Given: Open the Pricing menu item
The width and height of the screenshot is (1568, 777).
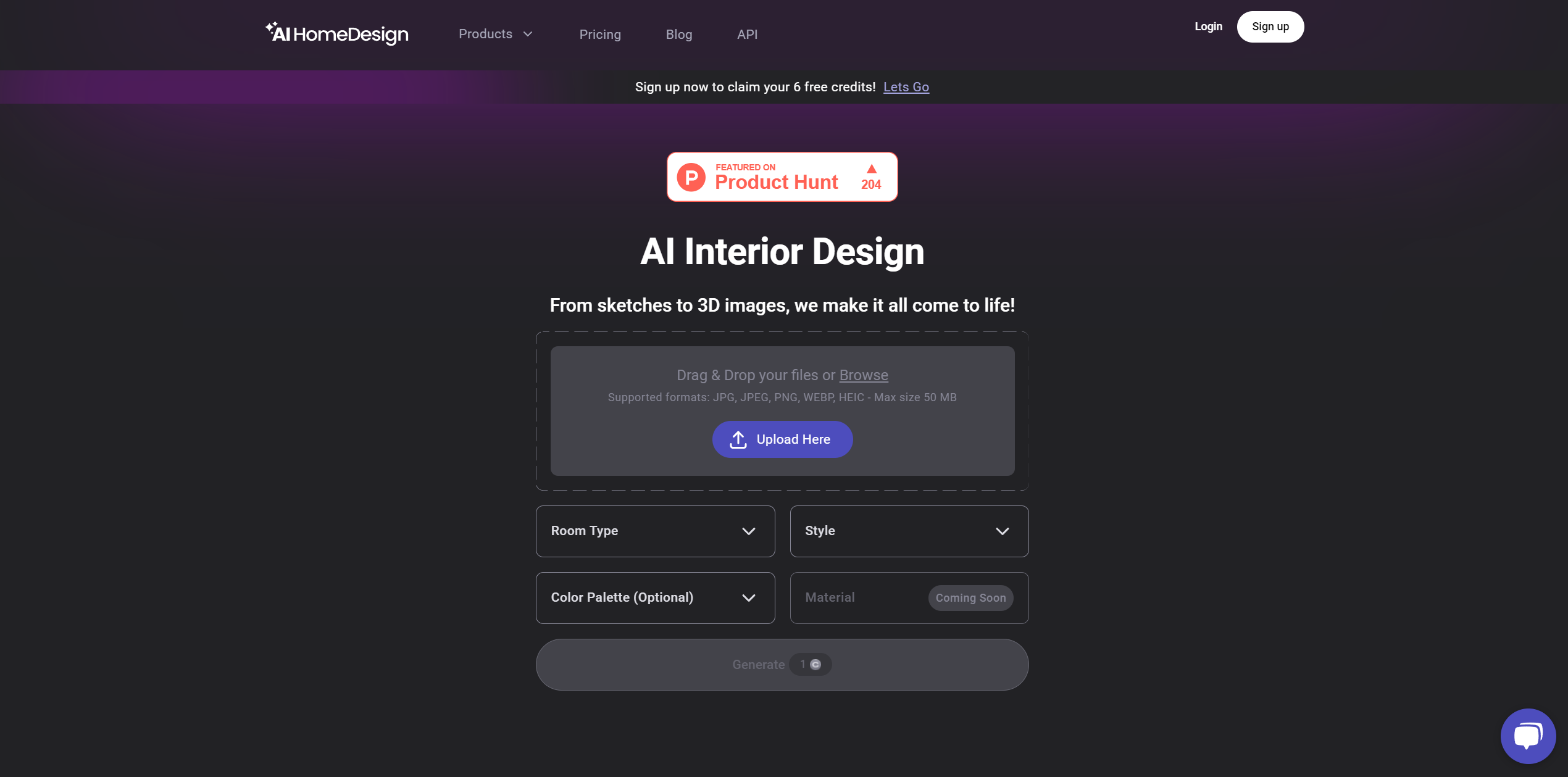Looking at the screenshot, I should (x=601, y=34).
